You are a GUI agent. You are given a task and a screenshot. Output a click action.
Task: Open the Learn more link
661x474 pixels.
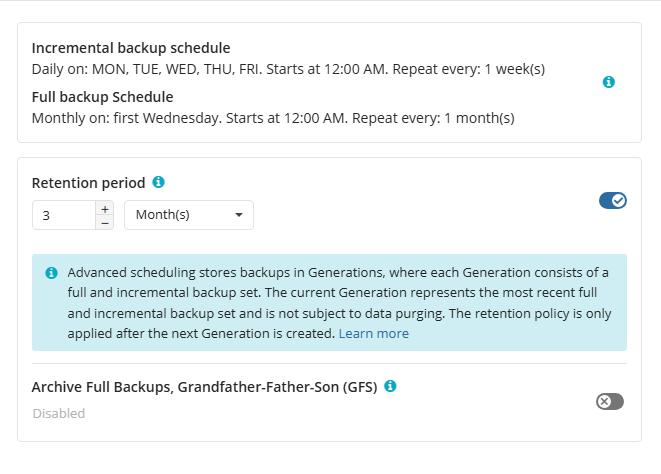[x=373, y=333]
